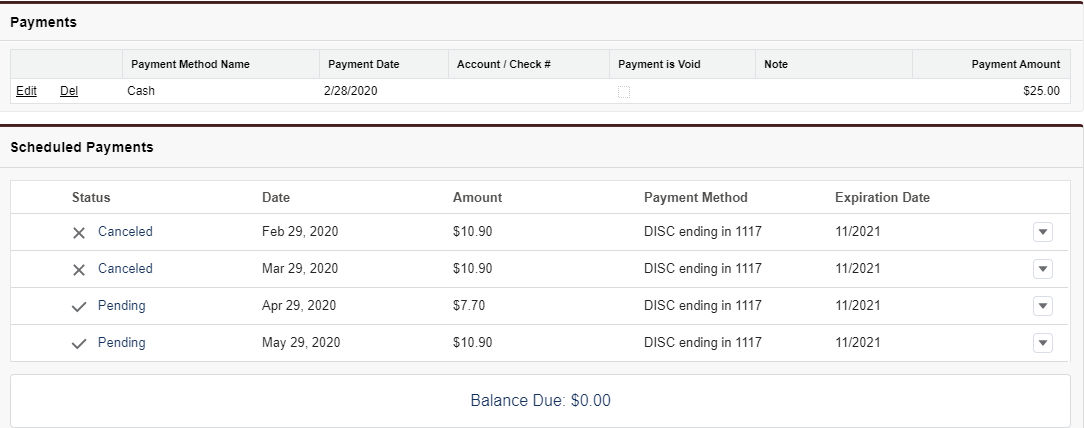The width and height of the screenshot is (1084, 428).
Task: Select Pending status link for May 29
Action: pyautogui.click(x=121, y=343)
